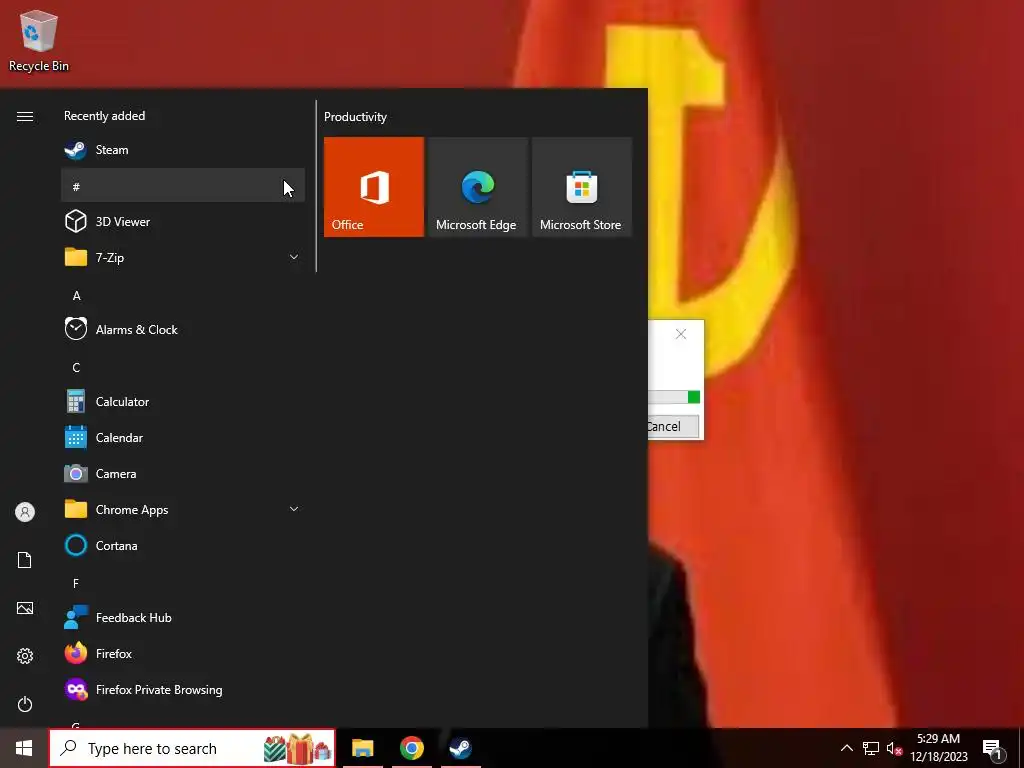Click the # letter group header
This screenshot has height=768, width=1024.
183,186
